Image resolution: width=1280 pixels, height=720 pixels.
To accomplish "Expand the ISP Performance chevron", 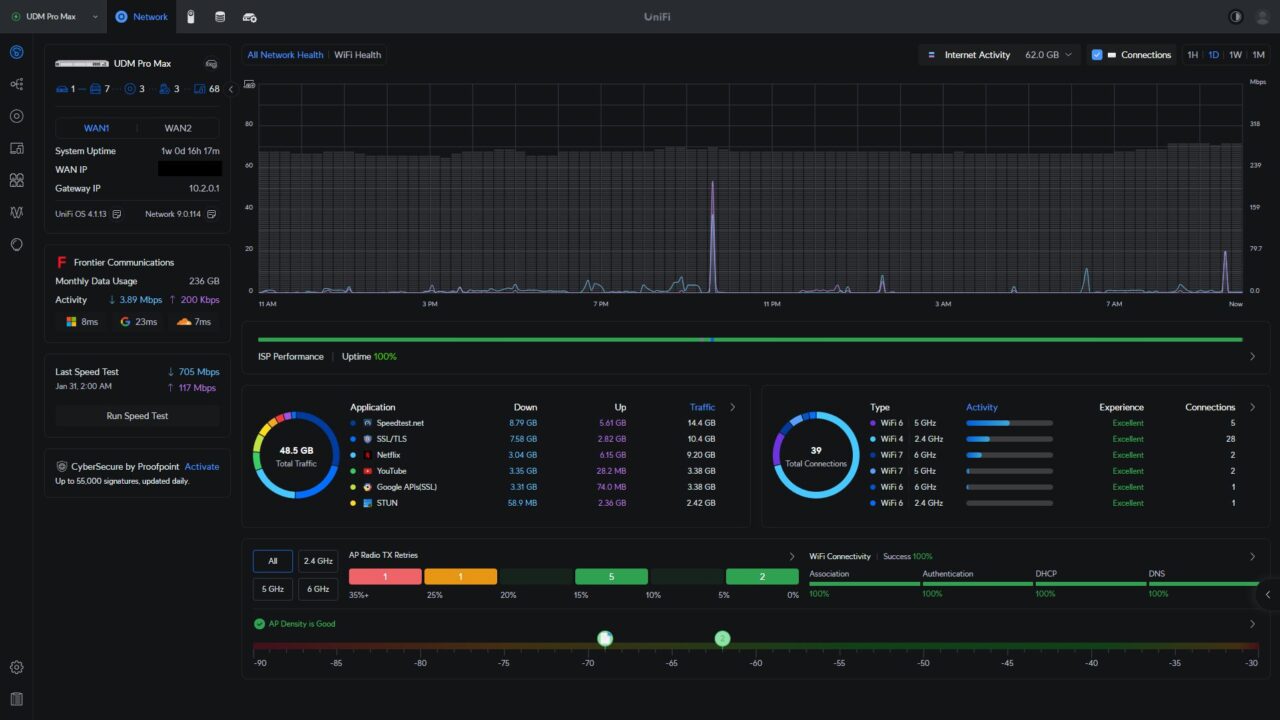I will click(x=1252, y=356).
